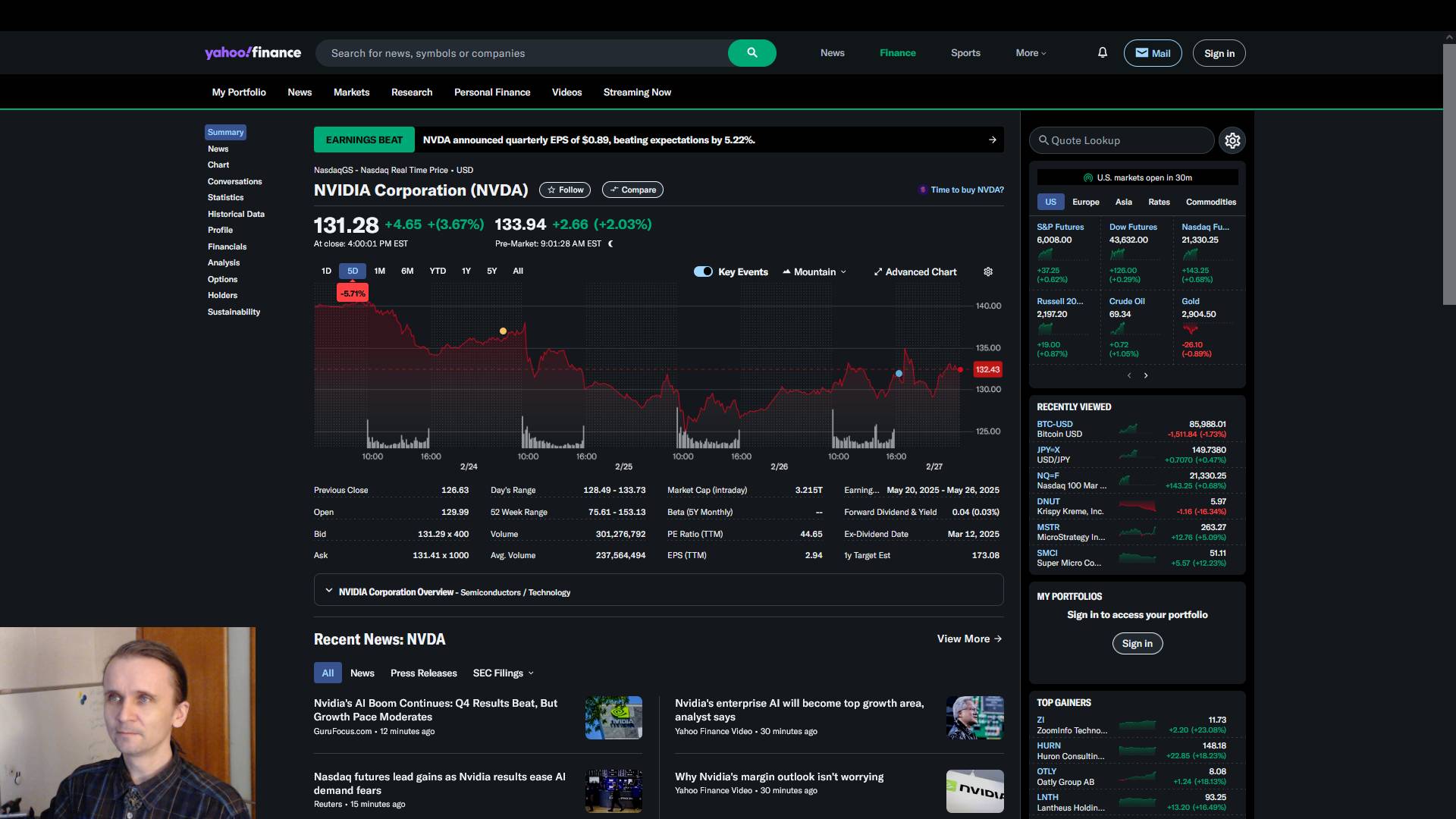Click the earnings banner arrow icon
The width and height of the screenshot is (1456, 819).
[x=993, y=140]
